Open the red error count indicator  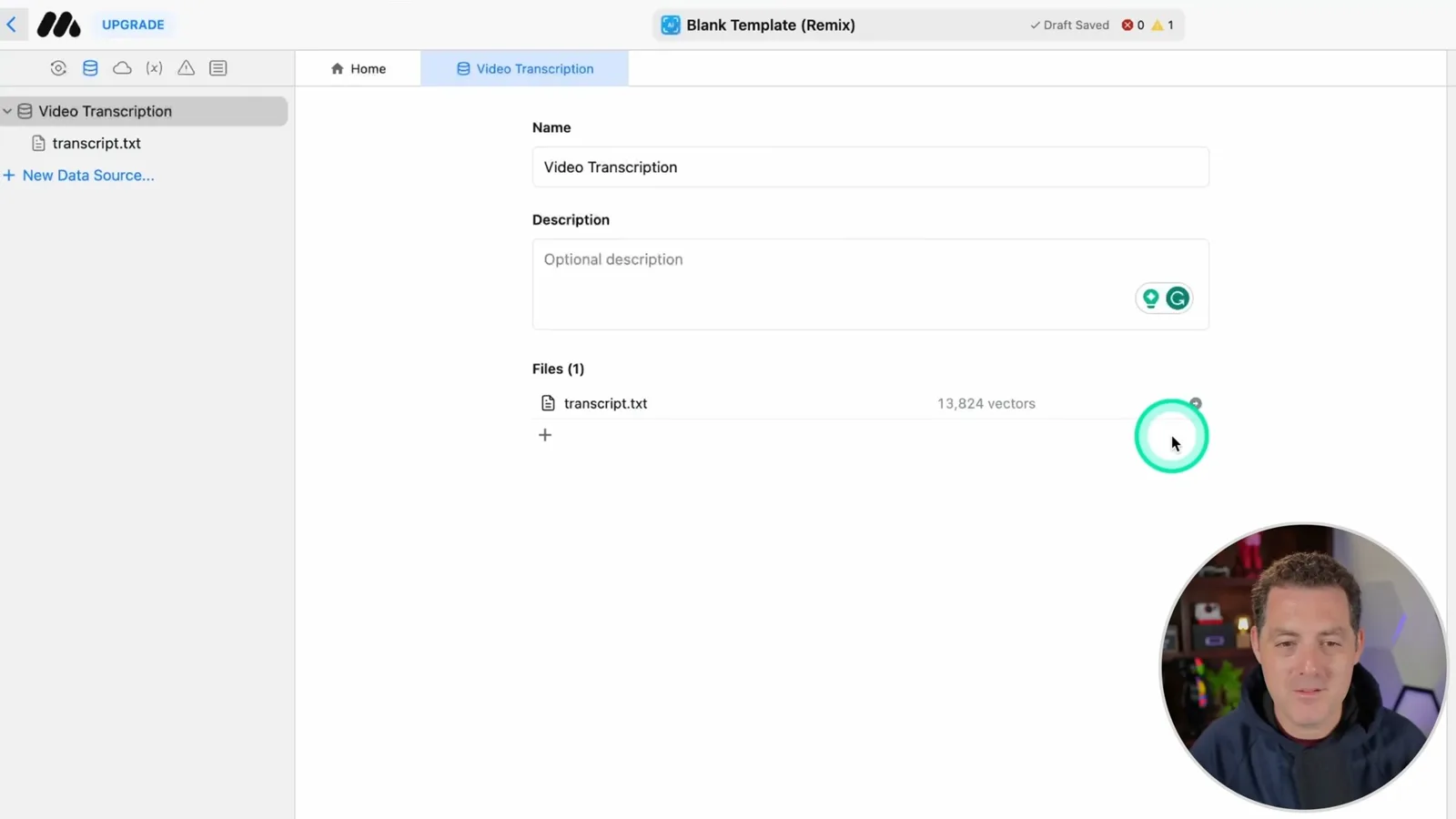pyautogui.click(x=1133, y=25)
